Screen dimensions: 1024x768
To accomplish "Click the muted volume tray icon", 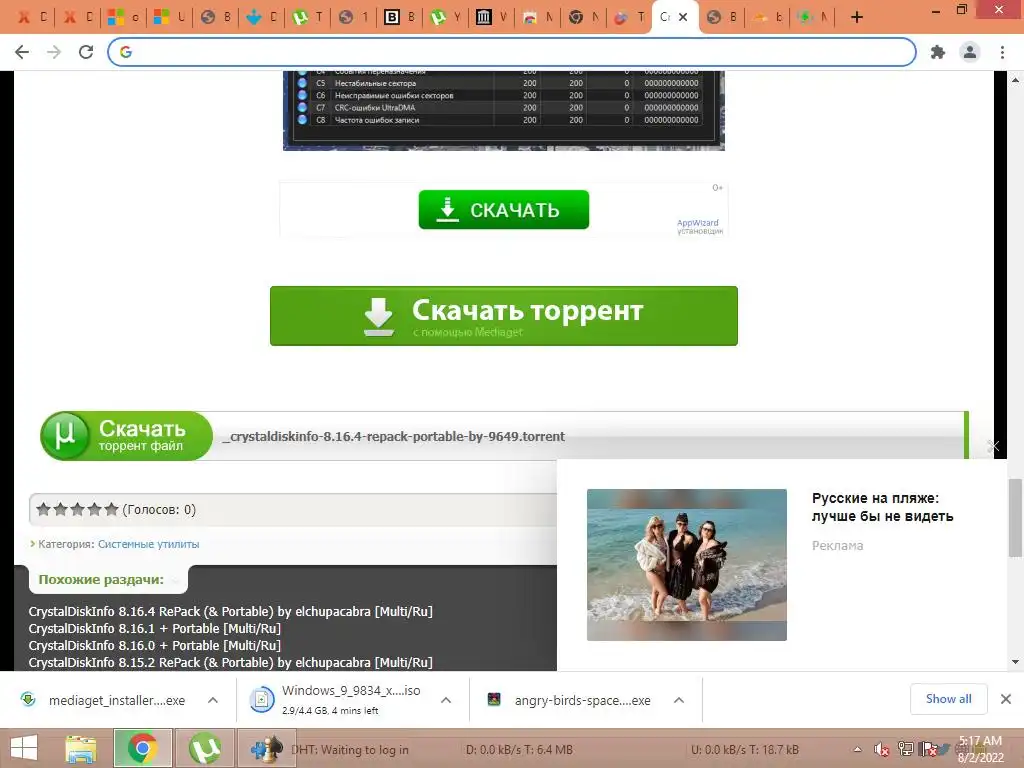I will (882, 750).
